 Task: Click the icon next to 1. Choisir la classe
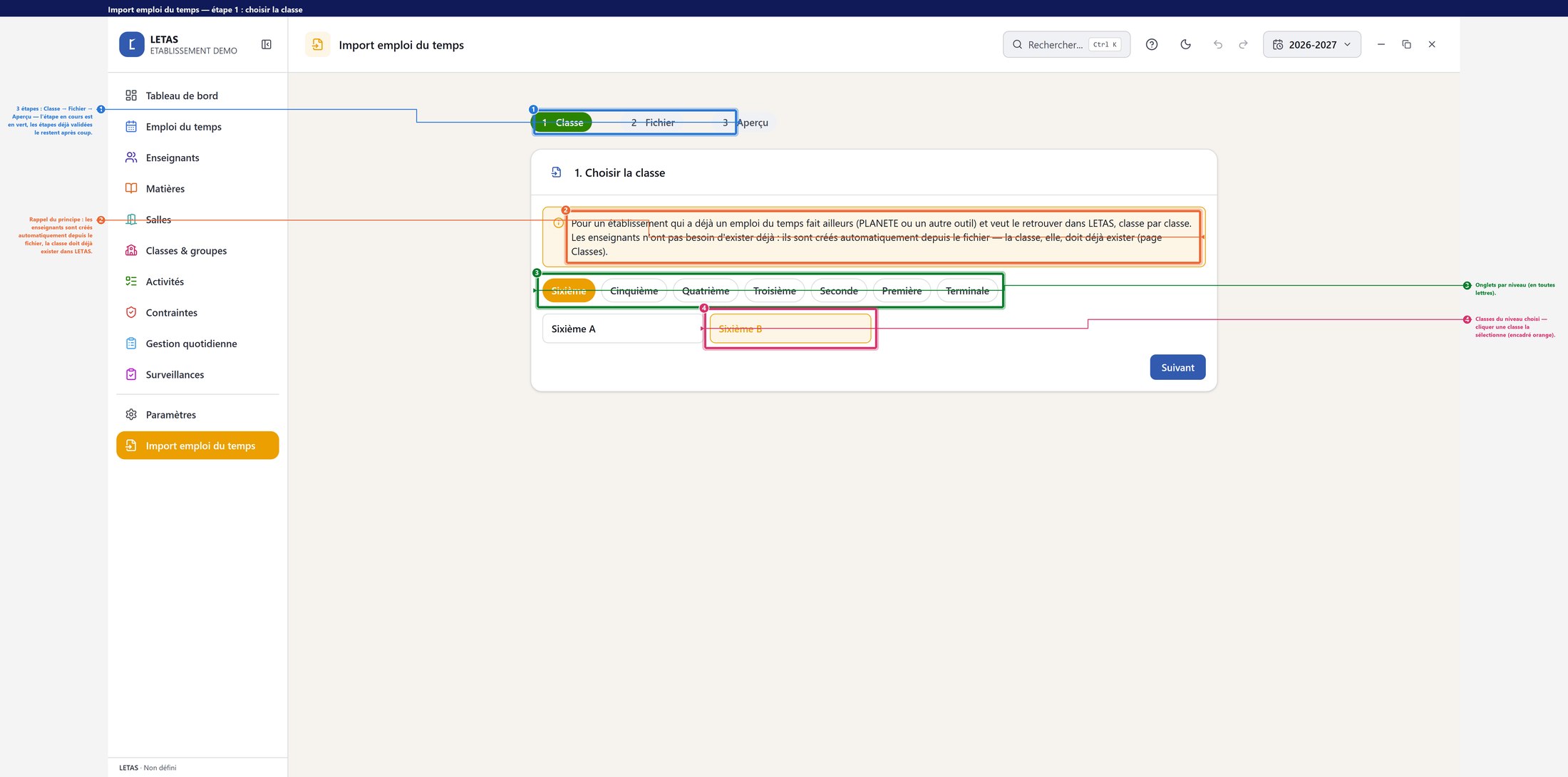click(x=557, y=173)
